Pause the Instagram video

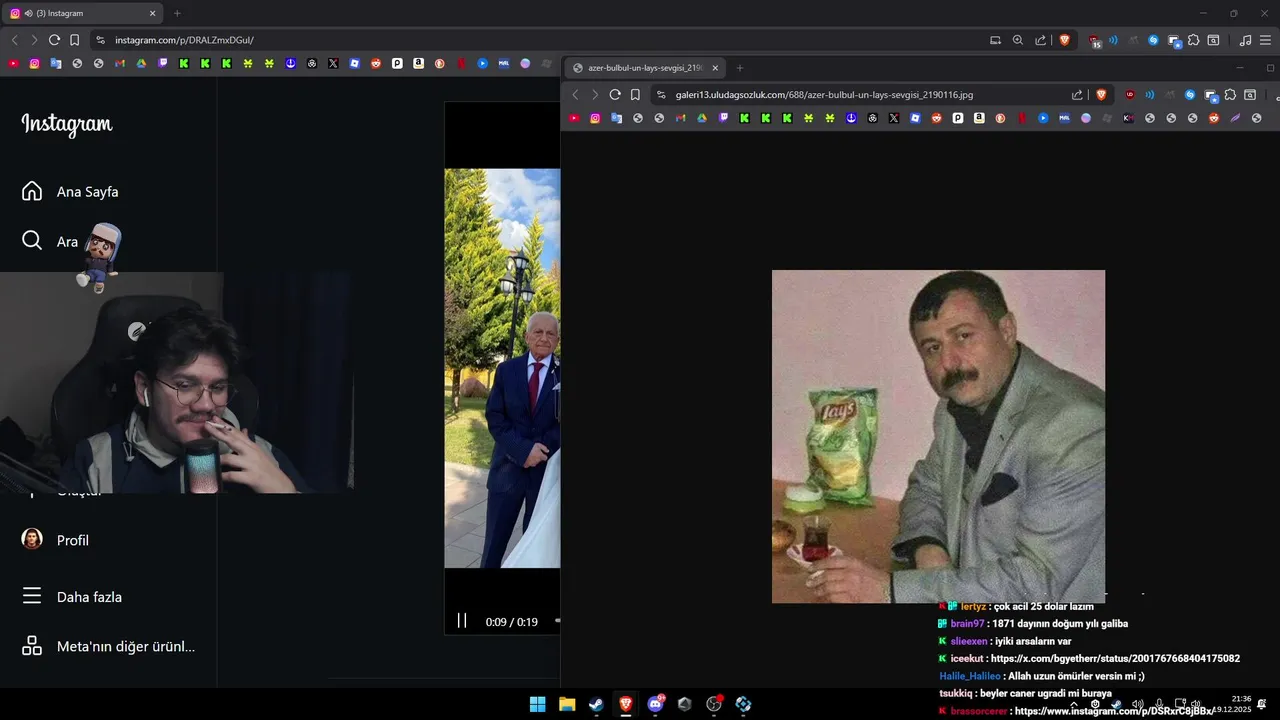point(462,621)
